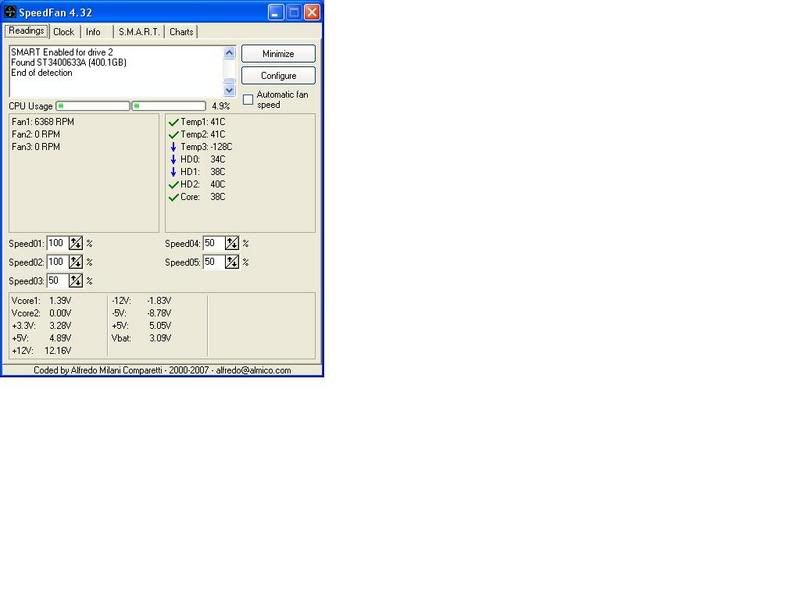This screenshot has height=600, width=800.
Task: Switch to the Readings tab
Action: pyautogui.click(x=27, y=31)
